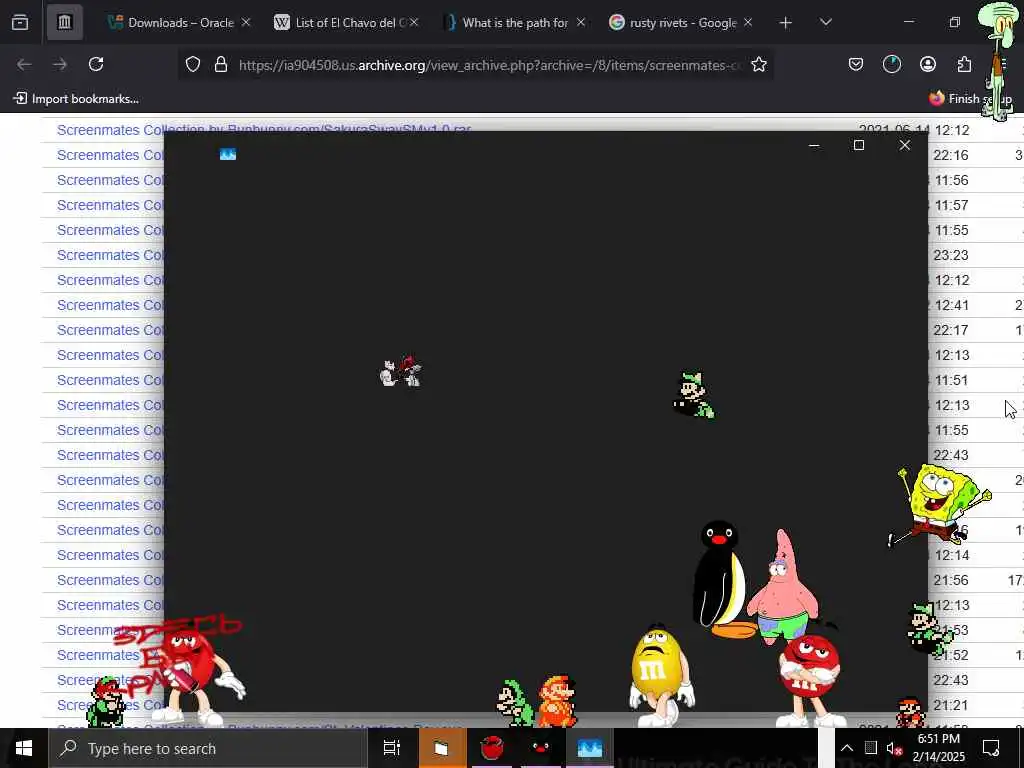Image resolution: width=1024 pixels, height=768 pixels.
Task: Open Screenmates Collection link dated 23:23
Action: pyautogui.click(x=110, y=255)
